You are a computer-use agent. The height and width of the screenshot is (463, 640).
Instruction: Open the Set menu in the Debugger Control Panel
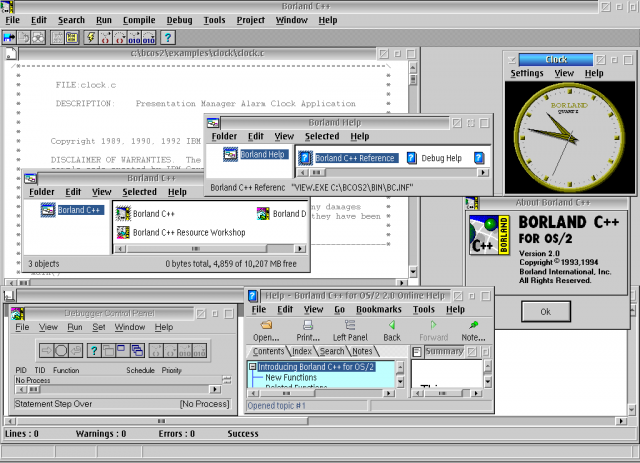[x=99, y=327]
